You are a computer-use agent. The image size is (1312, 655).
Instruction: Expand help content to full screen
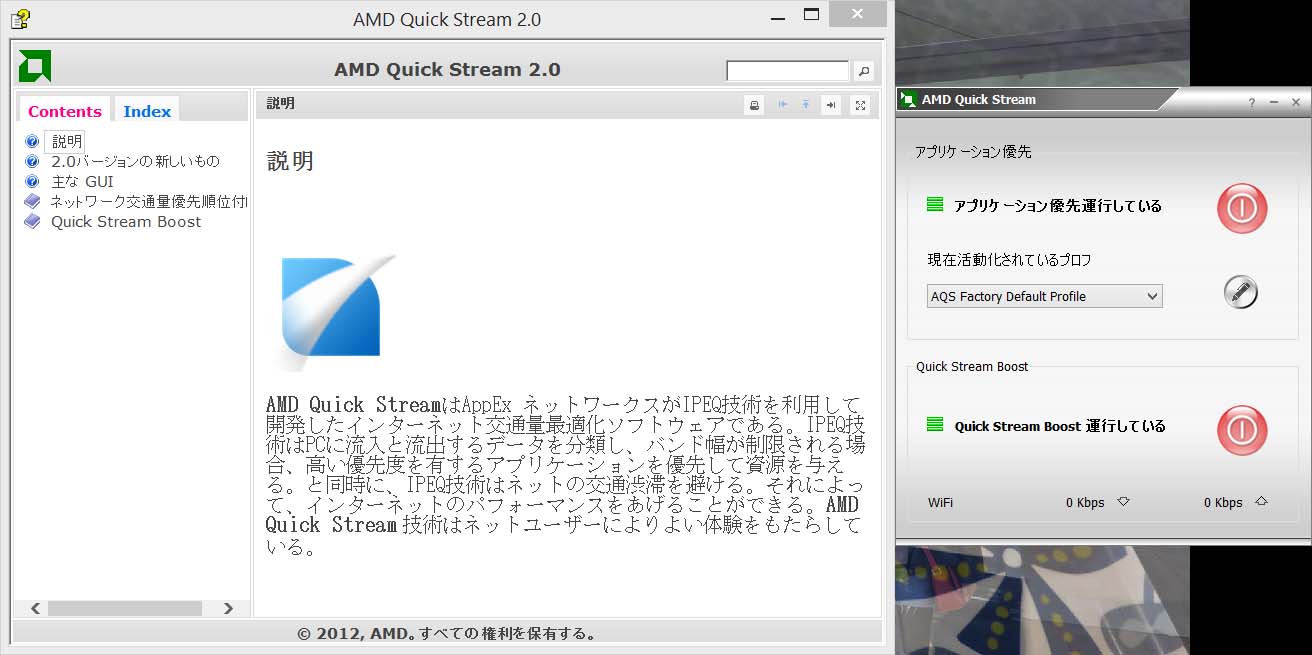[x=860, y=105]
